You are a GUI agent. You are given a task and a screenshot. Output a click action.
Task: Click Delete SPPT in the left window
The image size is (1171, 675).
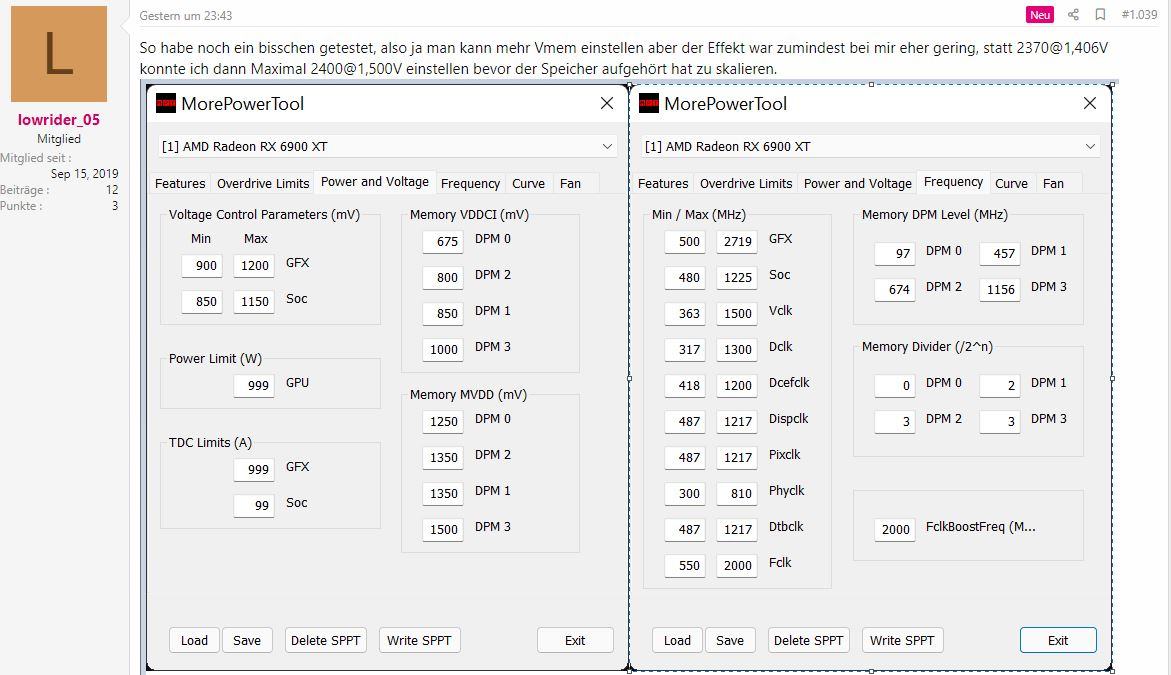[326, 640]
